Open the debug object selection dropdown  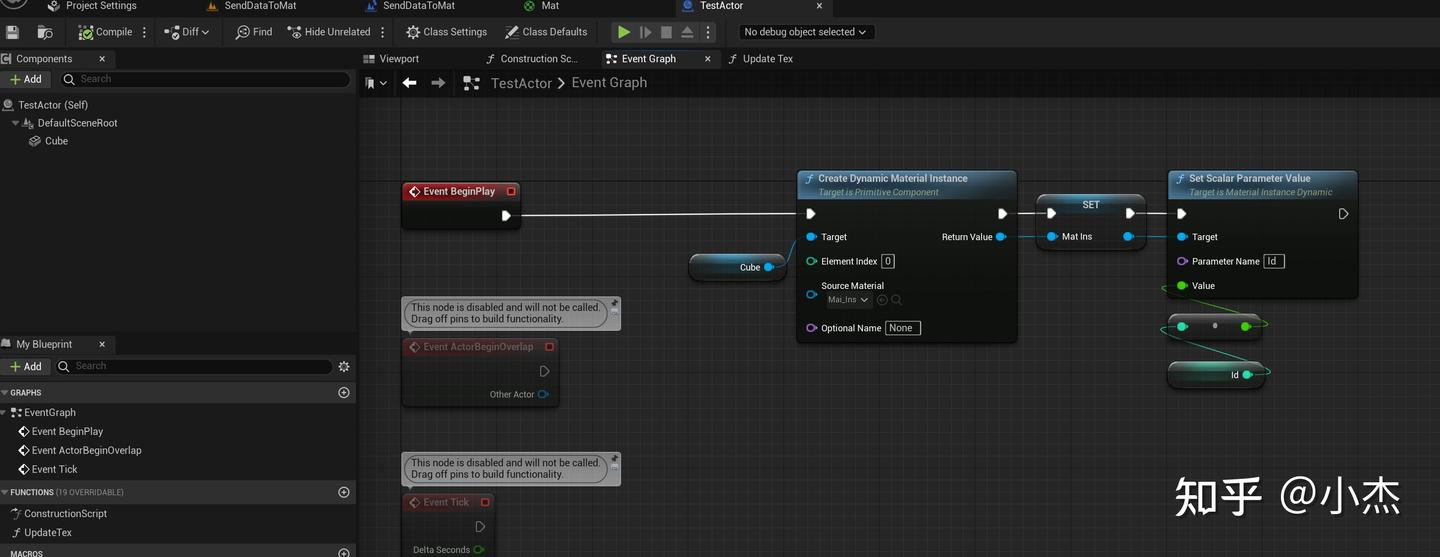click(806, 32)
